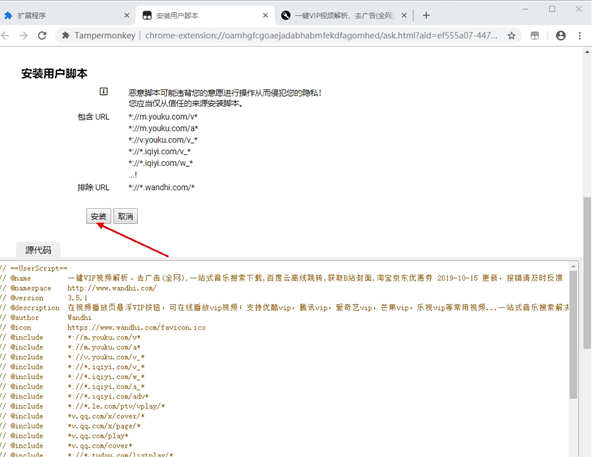This screenshot has height=457, width=592.
Task: Click the Tampermonkey extension puzzle icon in address bar
Action: click(x=66, y=36)
